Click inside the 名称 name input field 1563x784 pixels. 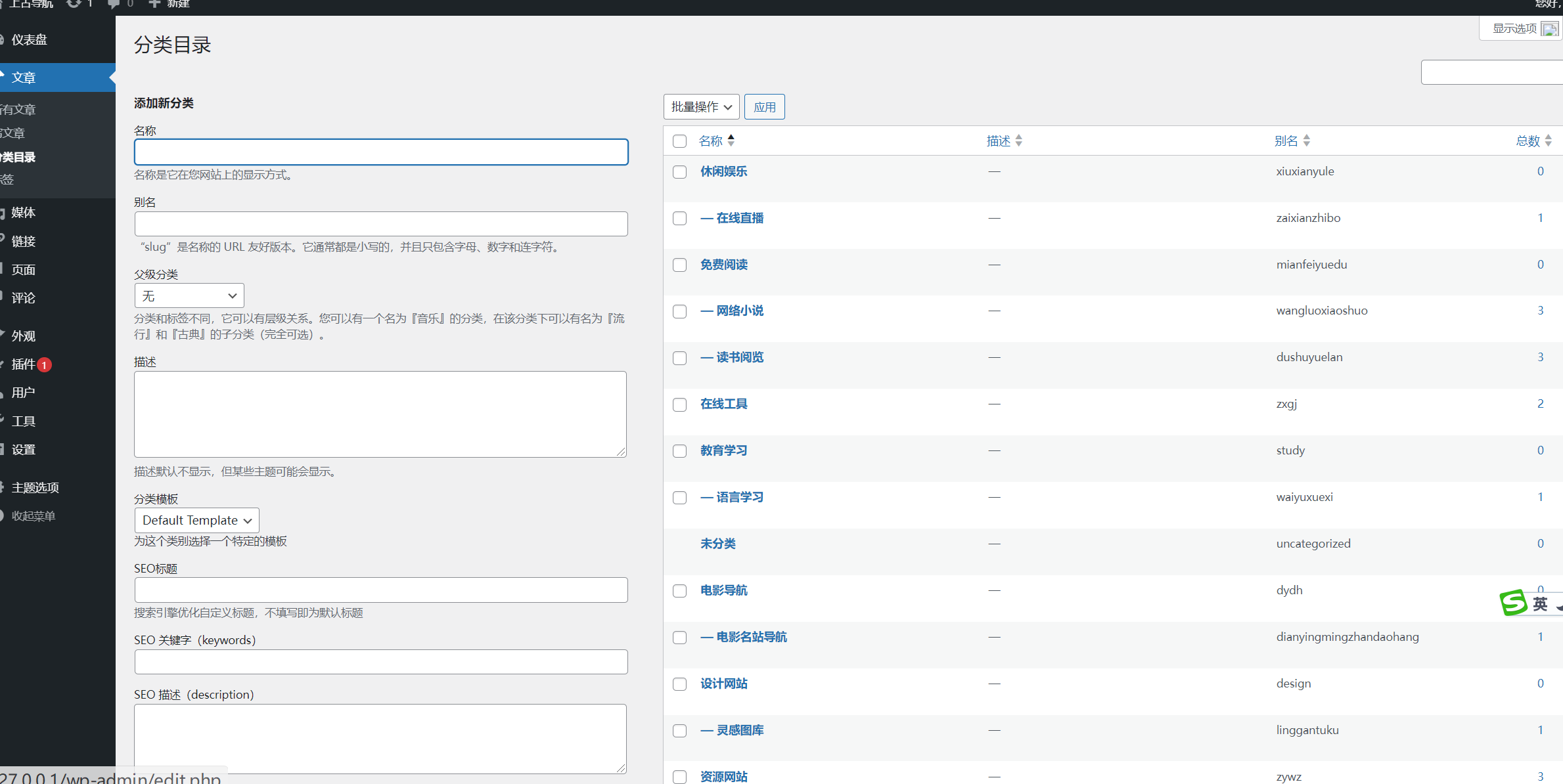click(380, 152)
